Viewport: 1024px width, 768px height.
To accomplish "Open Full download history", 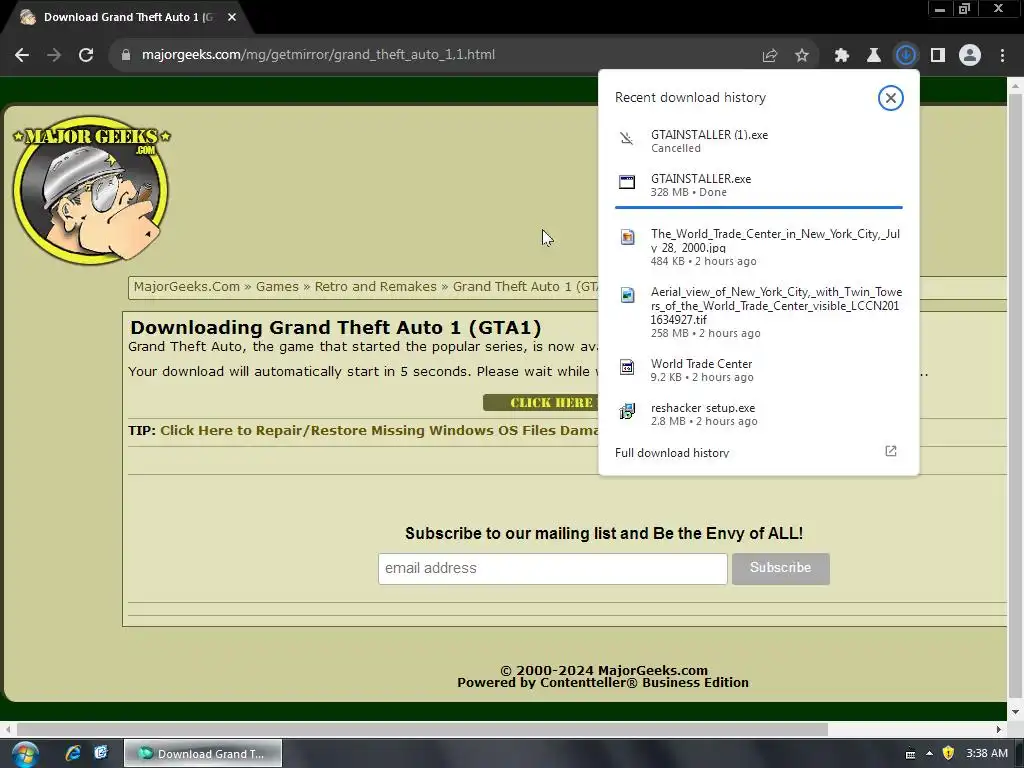I will pos(671,453).
